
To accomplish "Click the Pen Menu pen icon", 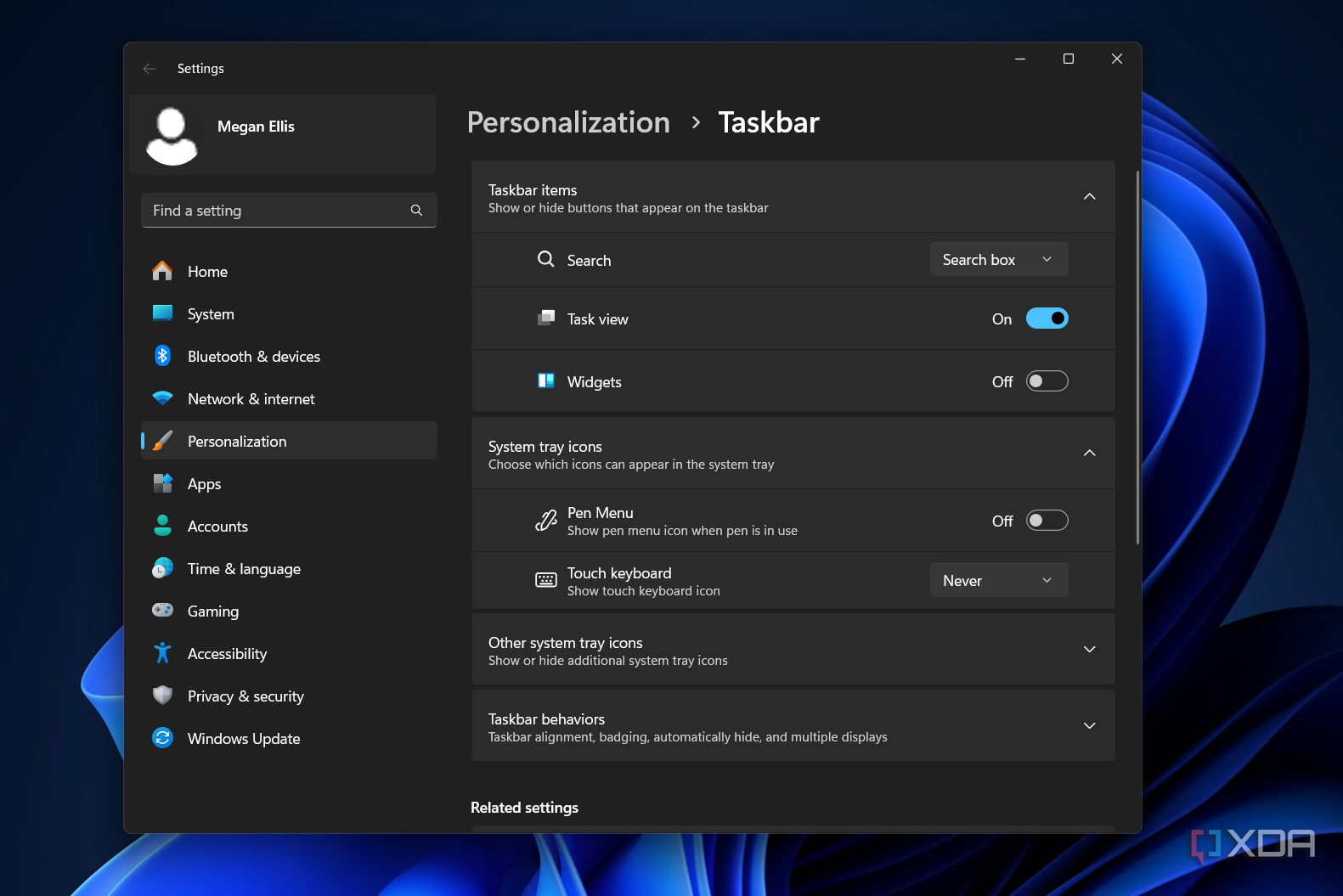I will (546, 521).
